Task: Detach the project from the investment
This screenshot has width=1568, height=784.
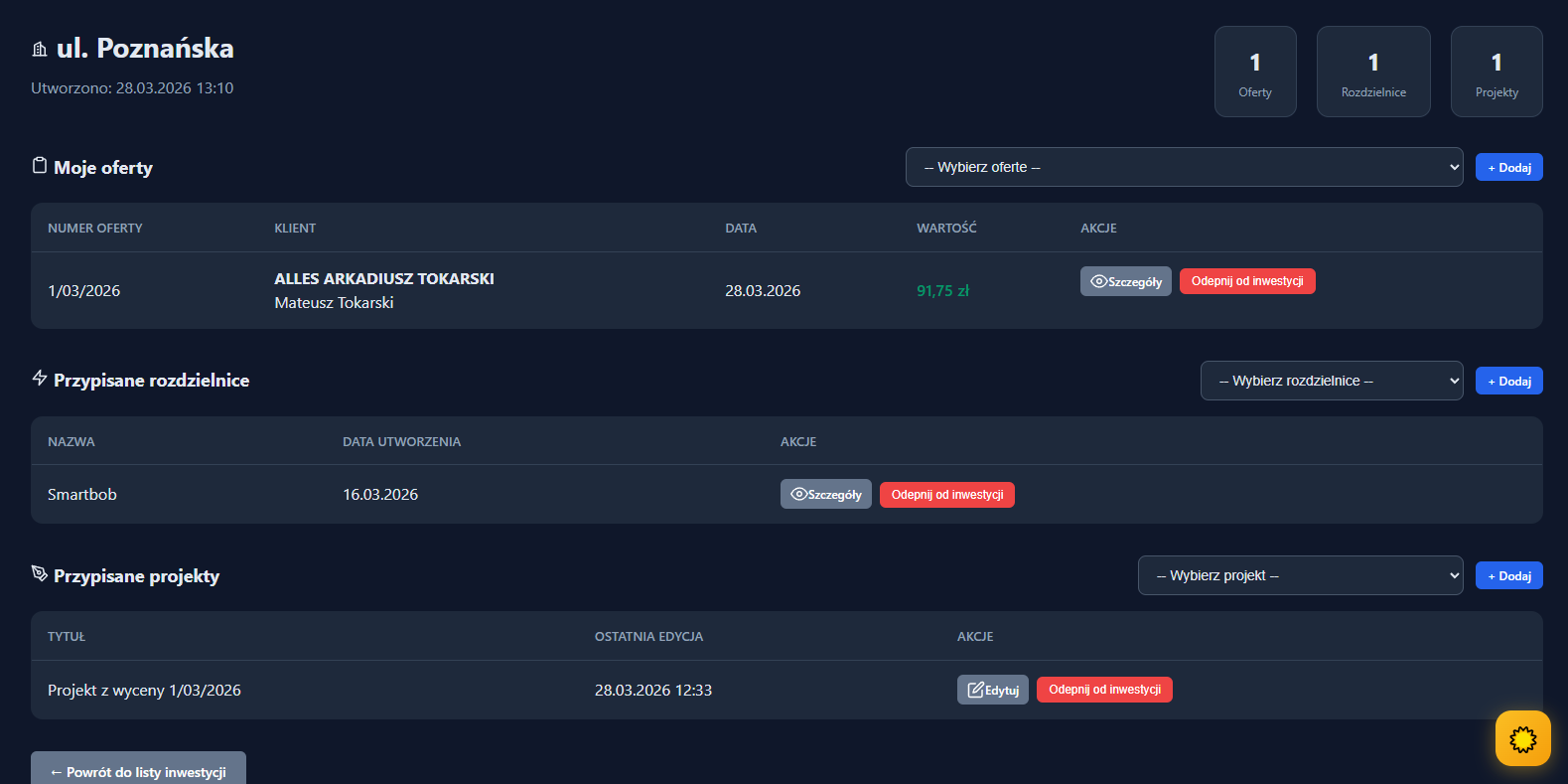Action: coord(1103,690)
